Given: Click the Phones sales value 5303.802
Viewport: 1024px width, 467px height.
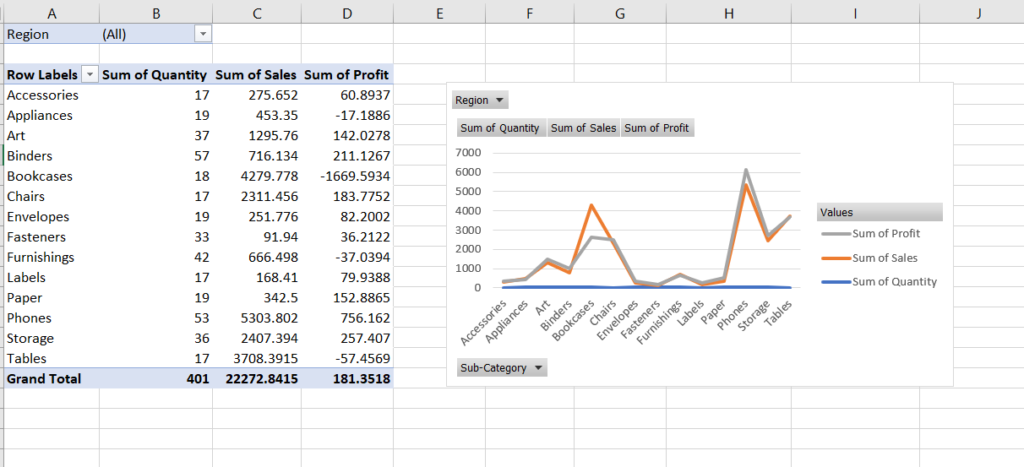Looking at the screenshot, I should [x=269, y=318].
